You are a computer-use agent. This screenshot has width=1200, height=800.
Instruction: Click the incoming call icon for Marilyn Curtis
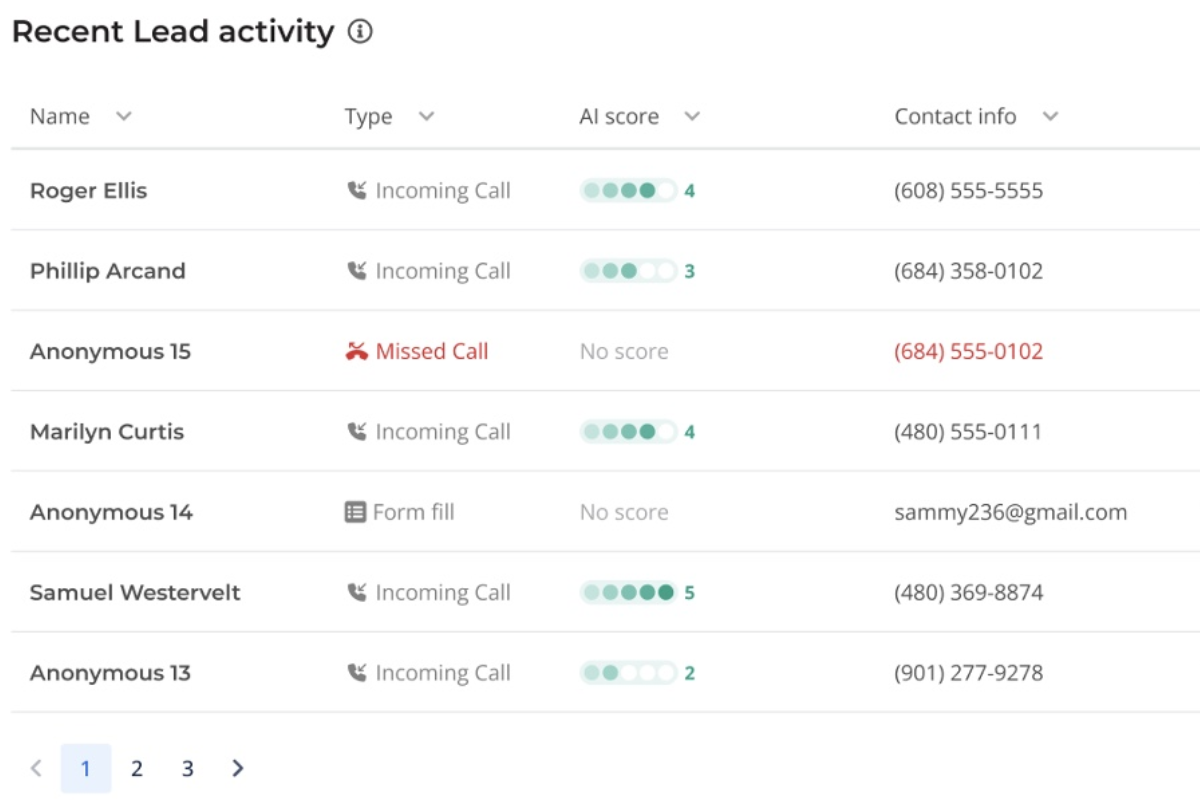[356, 432]
